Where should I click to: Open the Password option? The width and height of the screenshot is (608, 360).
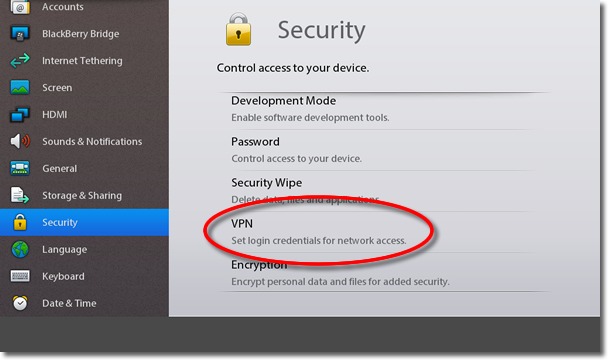click(382, 150)
